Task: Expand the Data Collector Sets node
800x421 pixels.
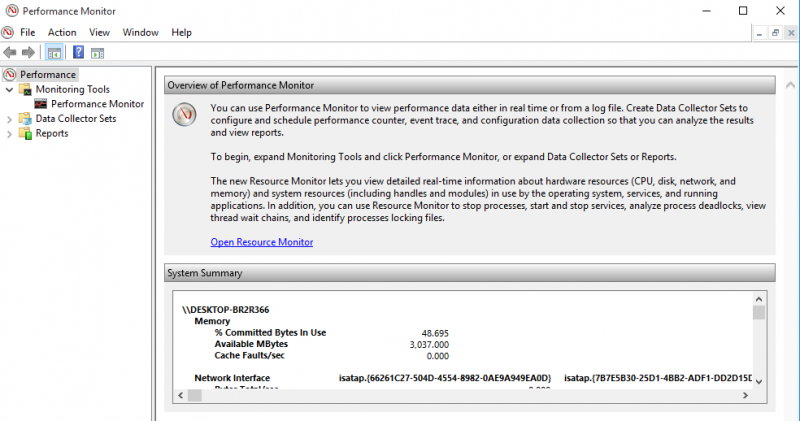Action: (x=9, y=119)
